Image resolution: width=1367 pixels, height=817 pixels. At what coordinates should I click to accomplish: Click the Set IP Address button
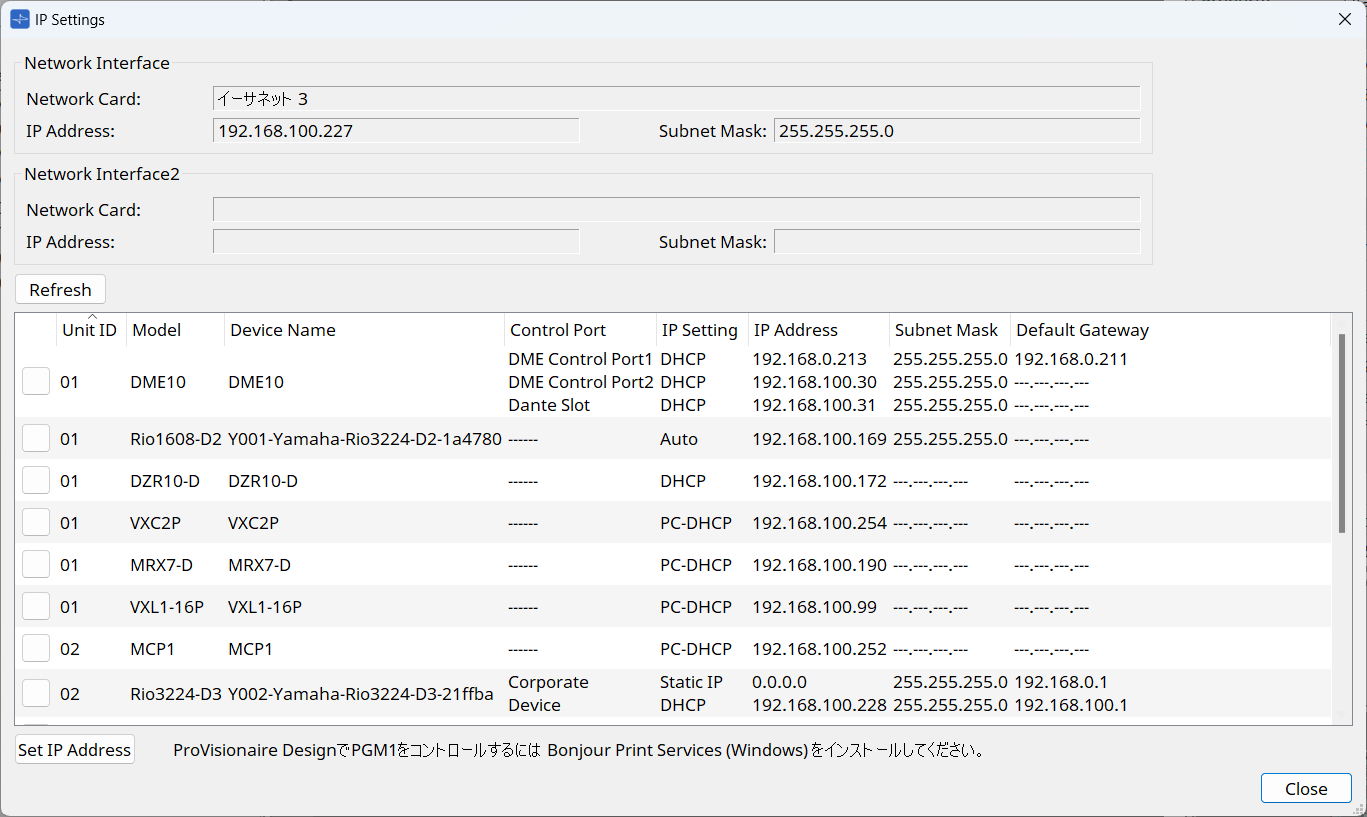[75, 750]
